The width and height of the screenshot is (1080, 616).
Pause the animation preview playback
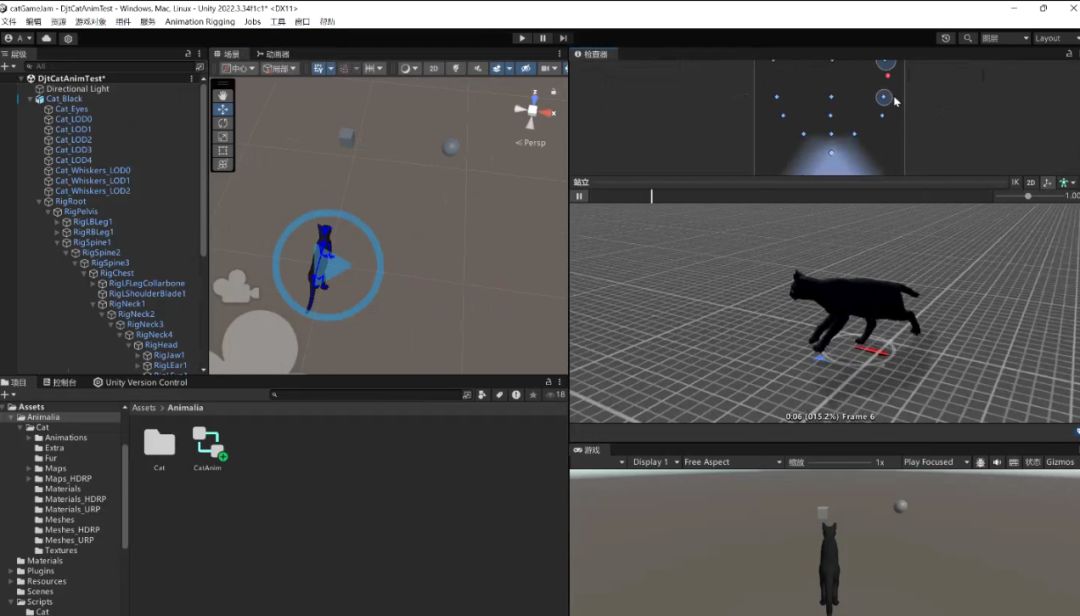point(579,196)
